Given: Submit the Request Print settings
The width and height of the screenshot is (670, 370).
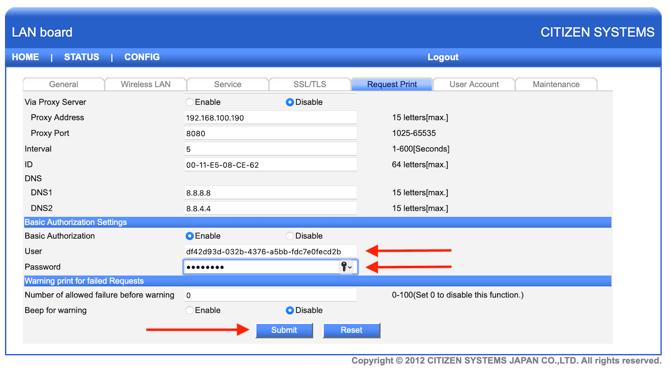Looking at the screenshot, I should pyautogui.click(x=284, y=330).
